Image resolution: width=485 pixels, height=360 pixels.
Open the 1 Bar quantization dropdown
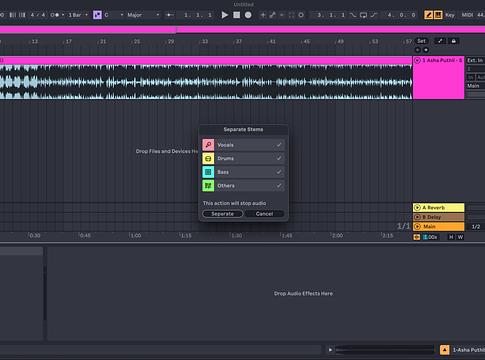(78, 15)
